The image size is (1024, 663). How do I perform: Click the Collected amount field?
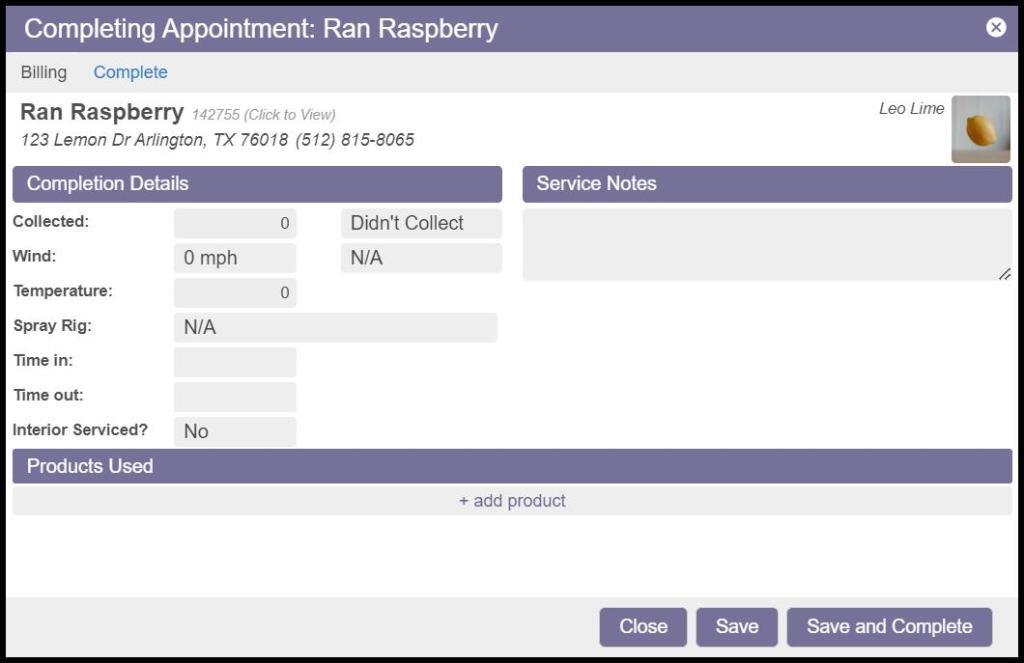[235, 223]
